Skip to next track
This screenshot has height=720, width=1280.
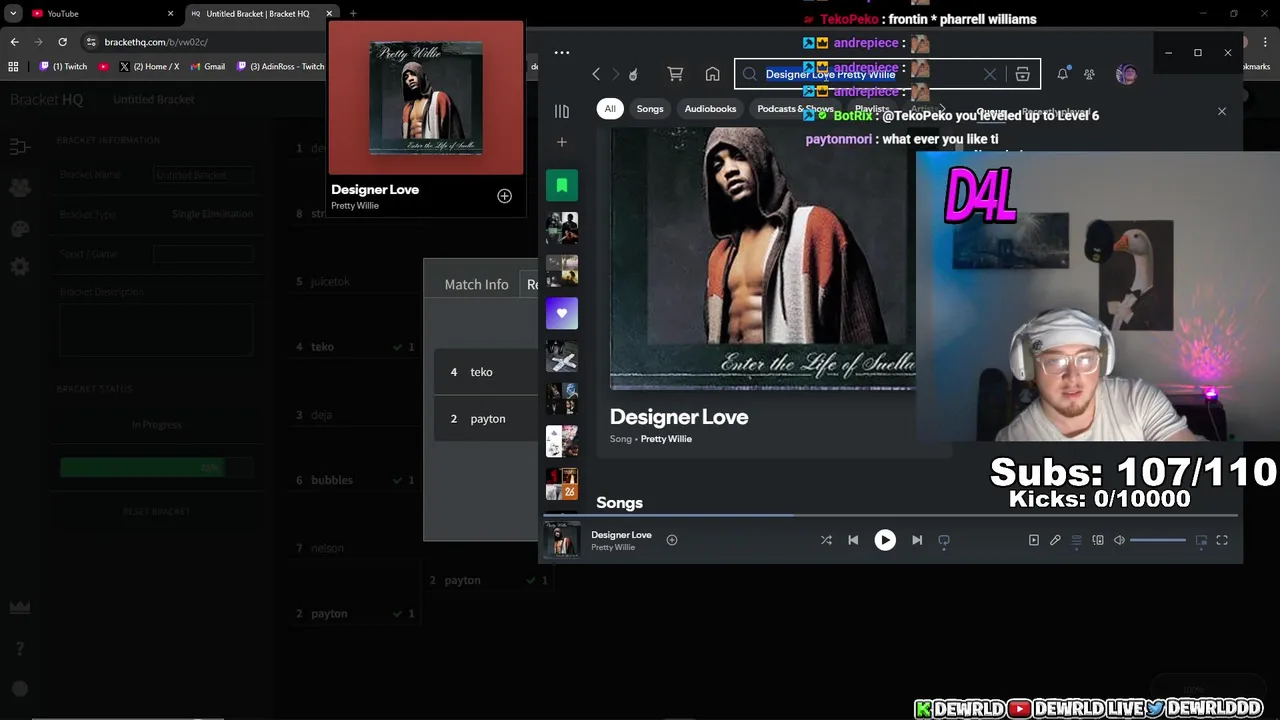pyautogui.click(x=917, y=540)
